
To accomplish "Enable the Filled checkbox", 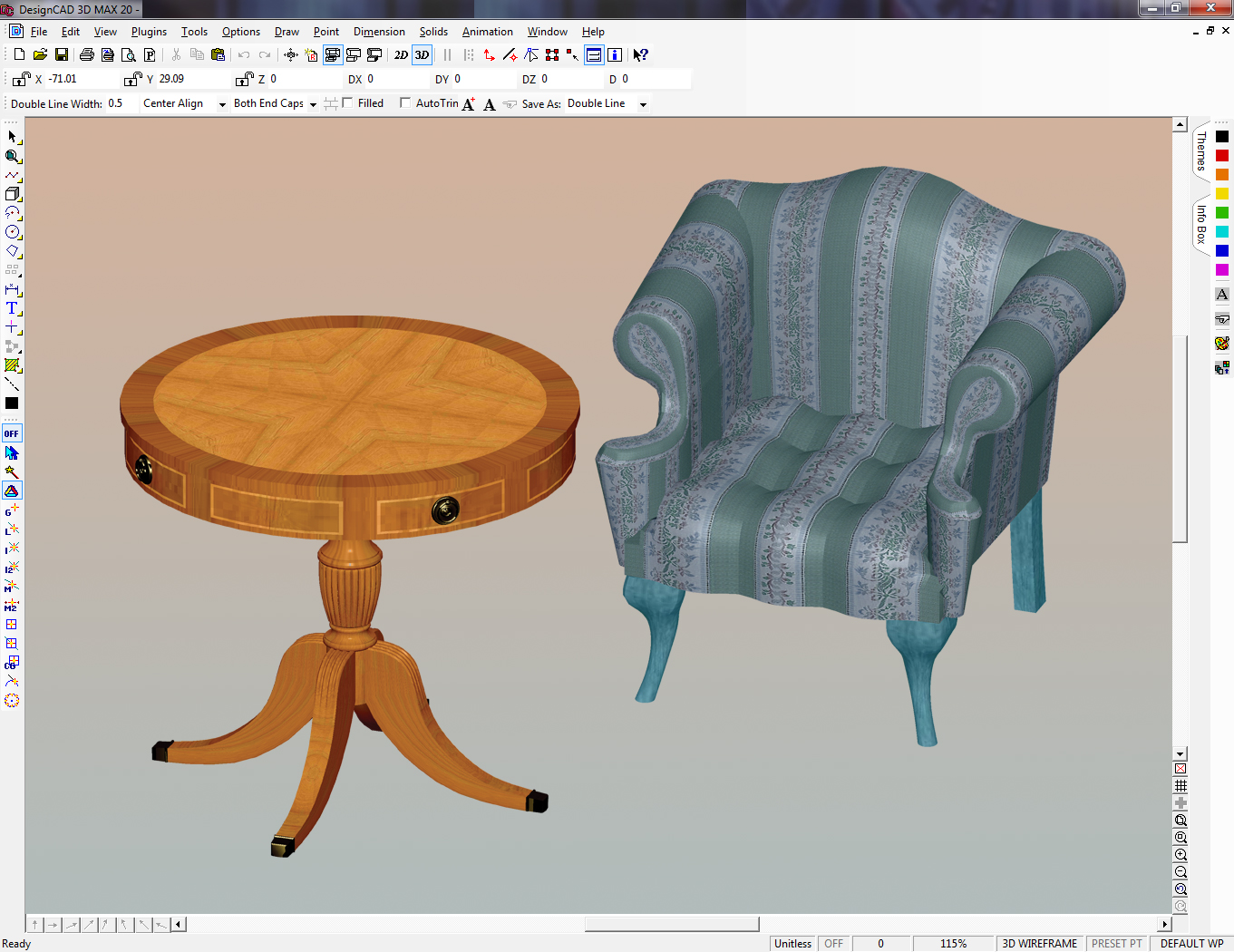I will [347, 103].
